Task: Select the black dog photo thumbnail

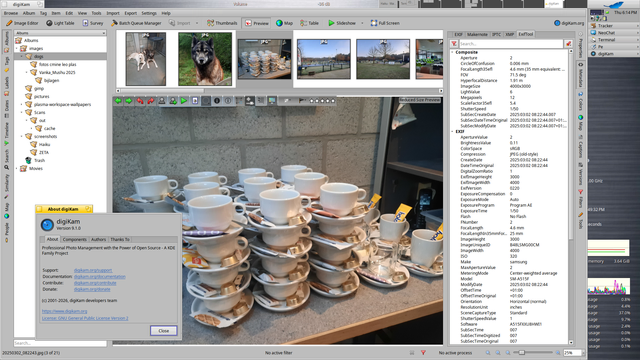Action: (205, 59)
